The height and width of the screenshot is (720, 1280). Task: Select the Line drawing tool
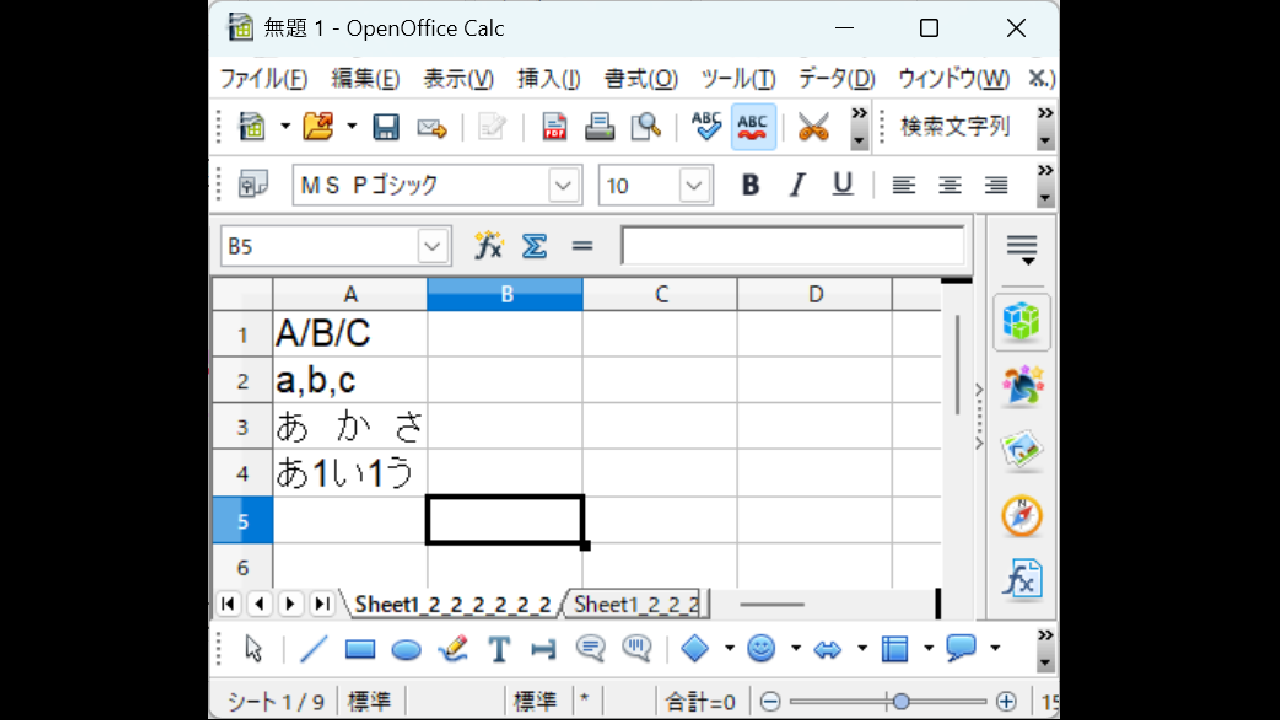click(313, 649)
